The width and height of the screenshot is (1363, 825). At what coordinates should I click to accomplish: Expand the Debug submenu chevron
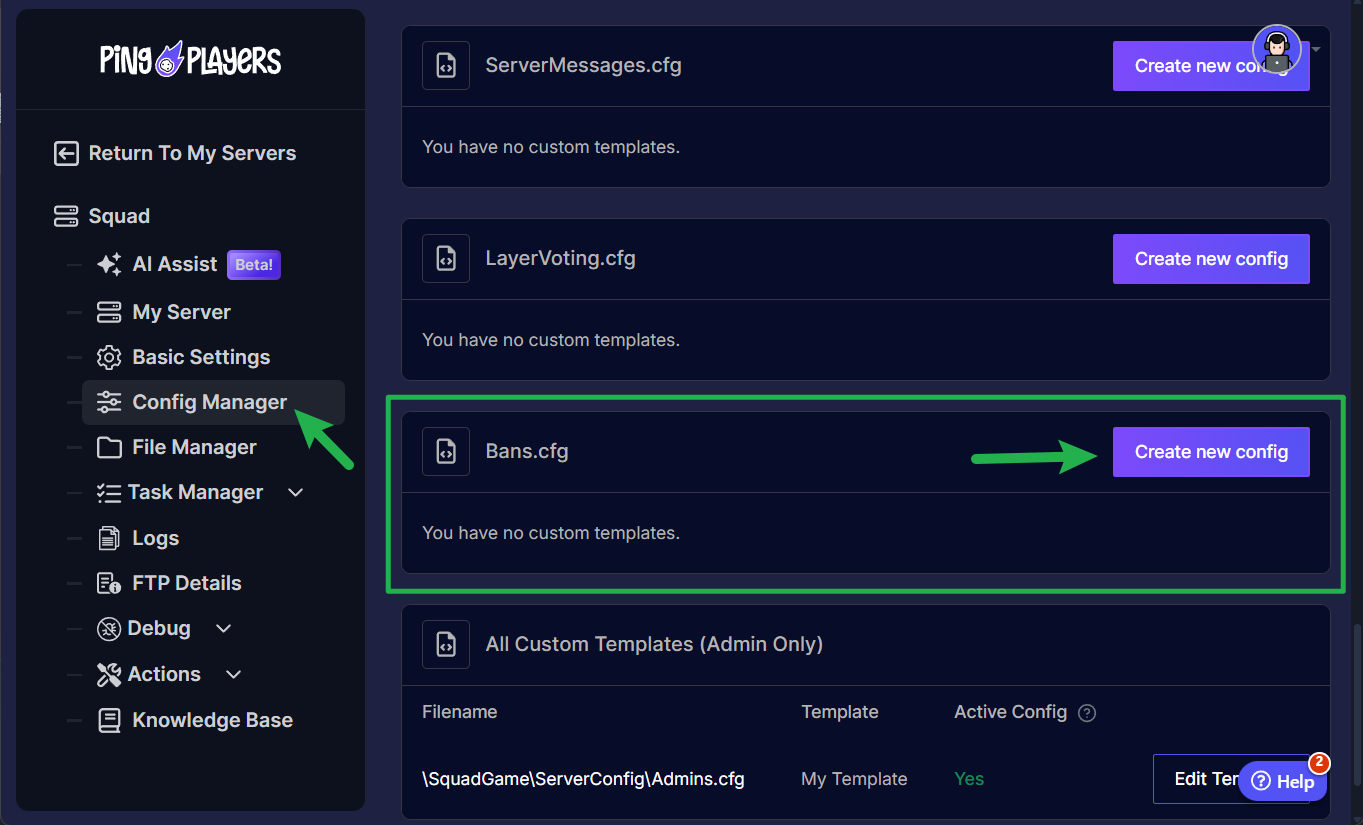coord(224,628)
